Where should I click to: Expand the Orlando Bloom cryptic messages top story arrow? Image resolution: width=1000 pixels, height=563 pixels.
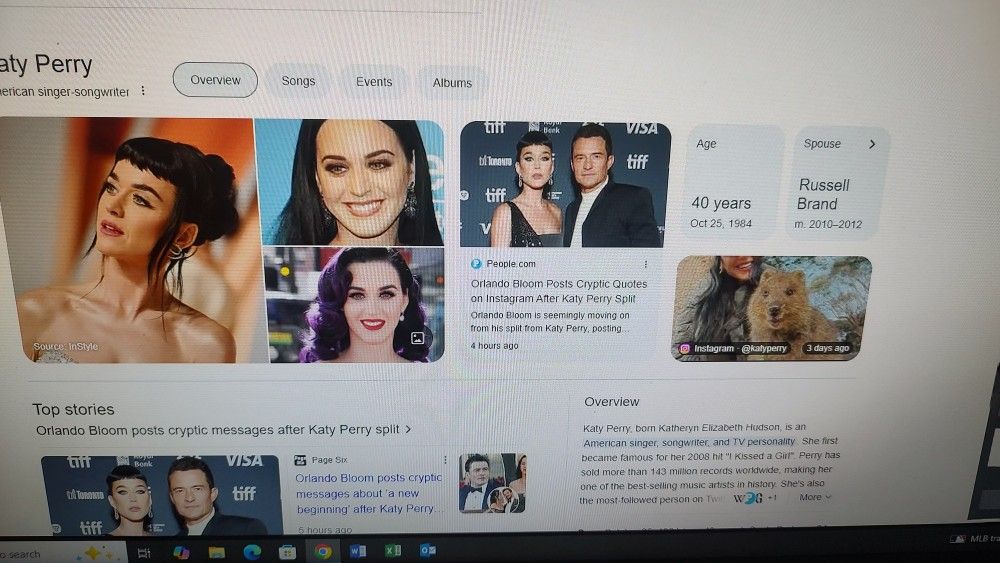(408, 429)
